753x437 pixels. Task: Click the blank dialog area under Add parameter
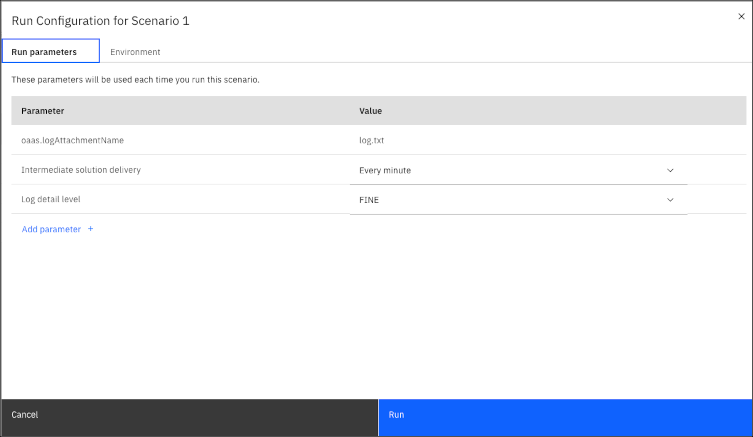point(376,317)
